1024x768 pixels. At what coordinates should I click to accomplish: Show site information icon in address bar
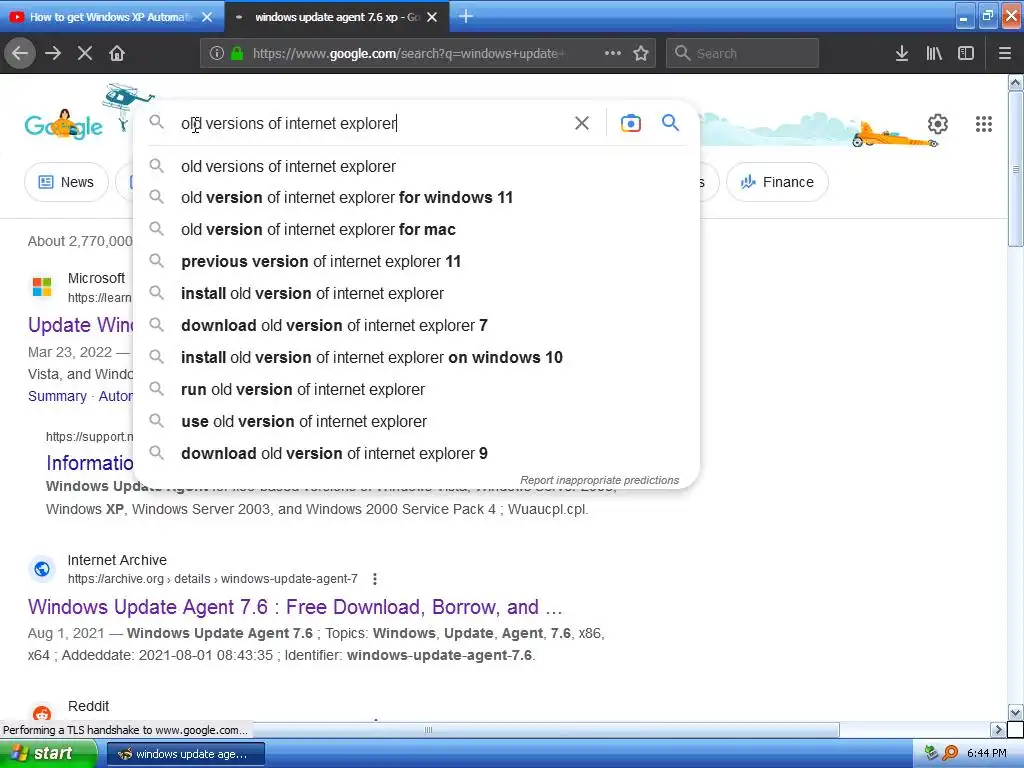[217, 53]
